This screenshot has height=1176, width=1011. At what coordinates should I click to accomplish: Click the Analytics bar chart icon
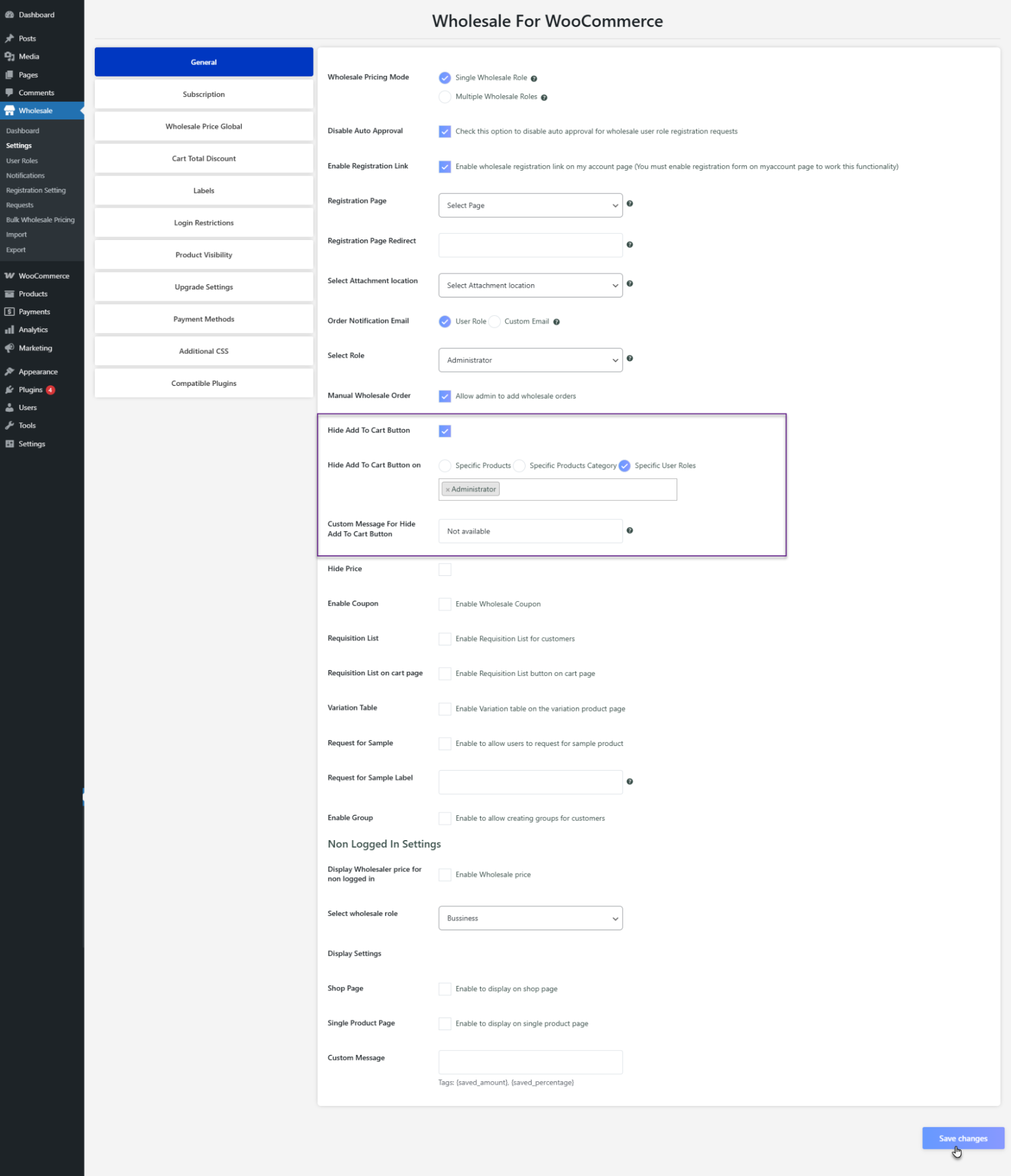tap(9, 329)
